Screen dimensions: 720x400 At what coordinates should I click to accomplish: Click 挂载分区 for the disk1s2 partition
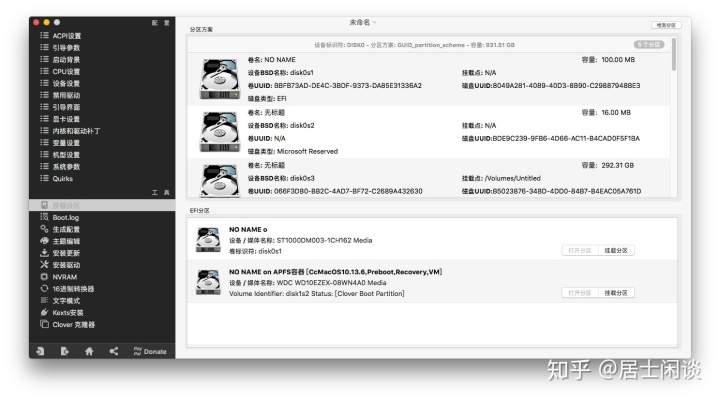[616, 293]
